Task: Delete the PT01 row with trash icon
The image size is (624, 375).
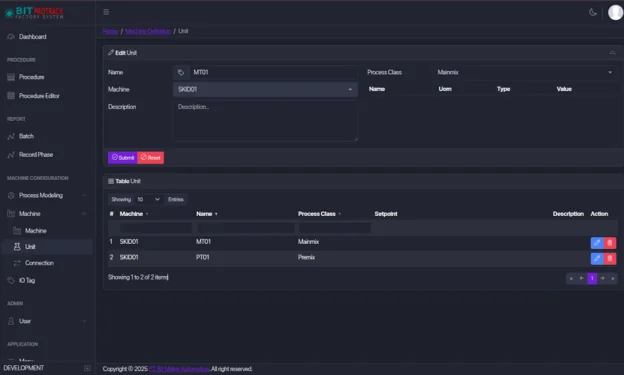Action: tap(610, 259)
